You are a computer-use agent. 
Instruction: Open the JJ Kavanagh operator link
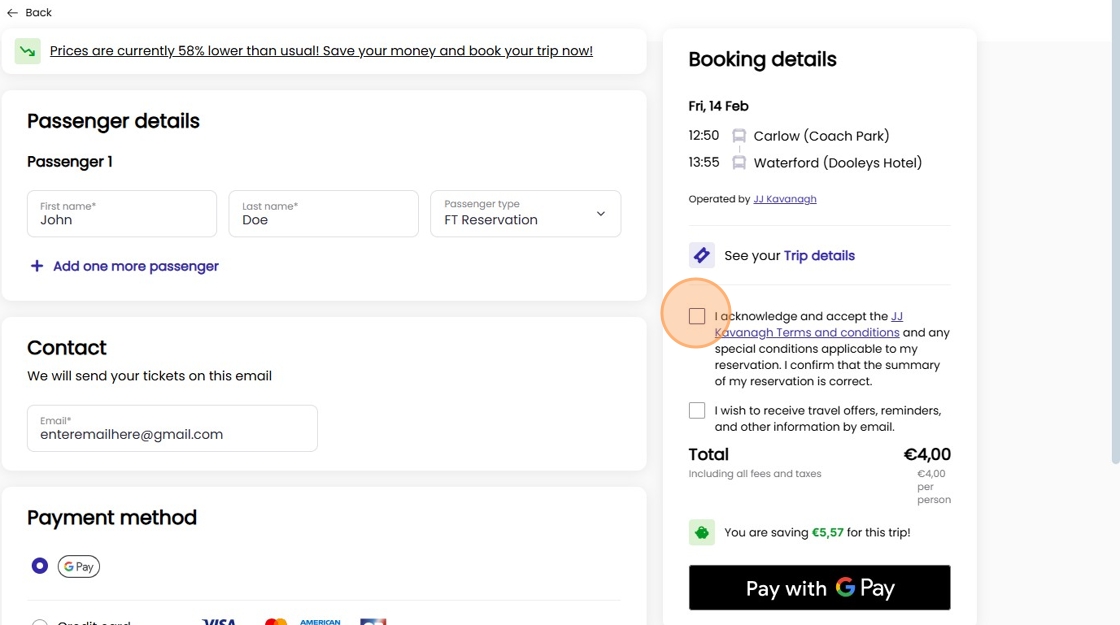(785, 199)
